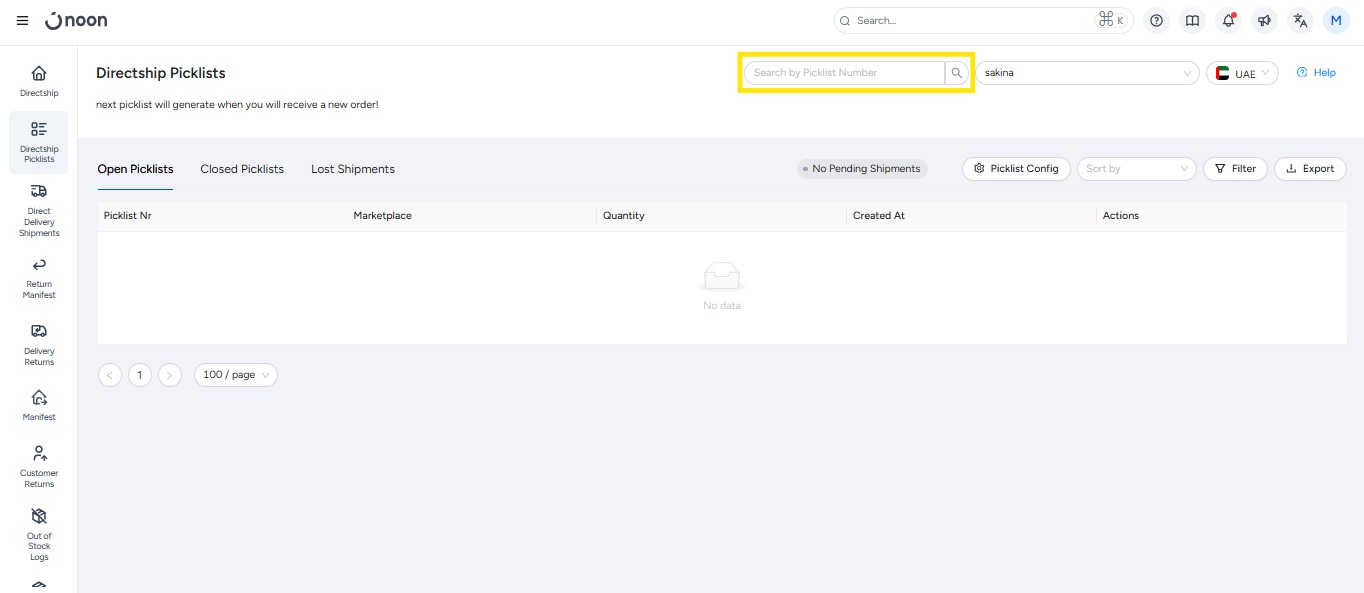Screen dimensions: 1364x593
Task: Go to Directship home in sidebar
Action: pos(39,81)
